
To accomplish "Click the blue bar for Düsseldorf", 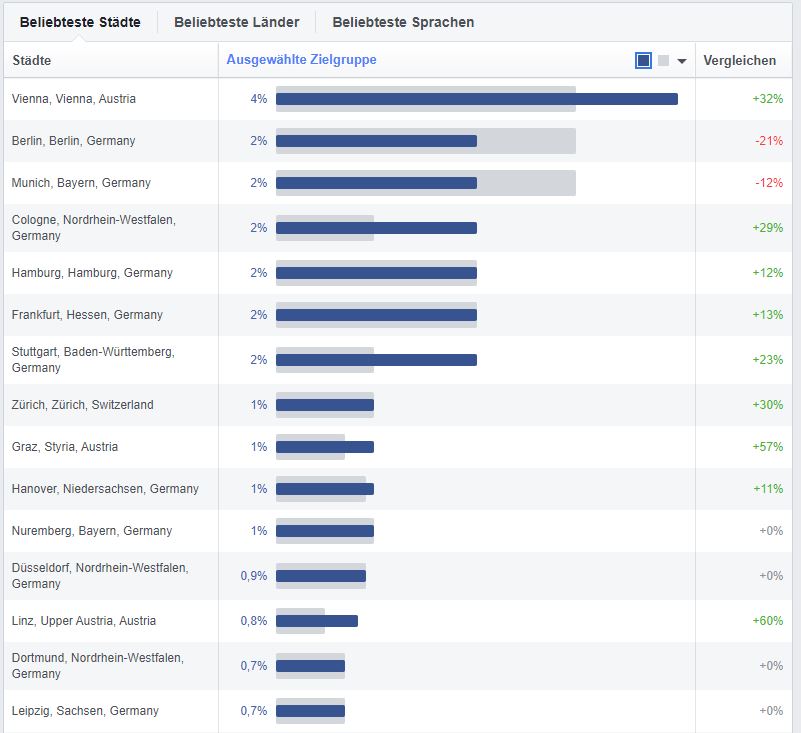I will pos(321,576).
